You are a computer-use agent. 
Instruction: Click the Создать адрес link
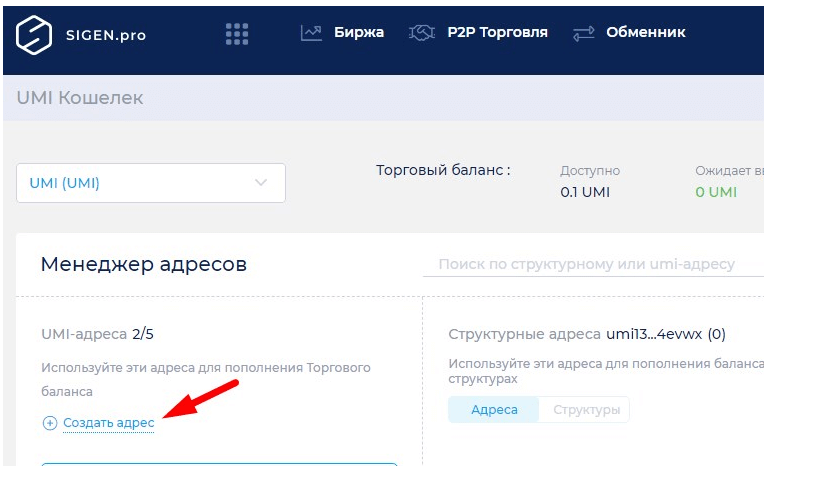pos(108,423)
